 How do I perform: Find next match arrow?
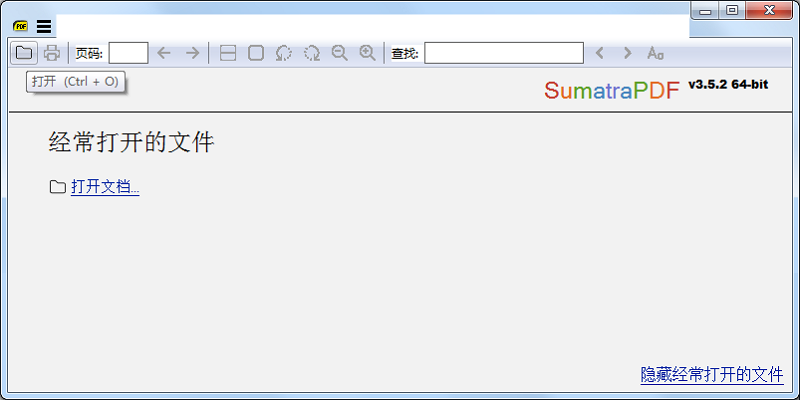click(x=627, y=53)
